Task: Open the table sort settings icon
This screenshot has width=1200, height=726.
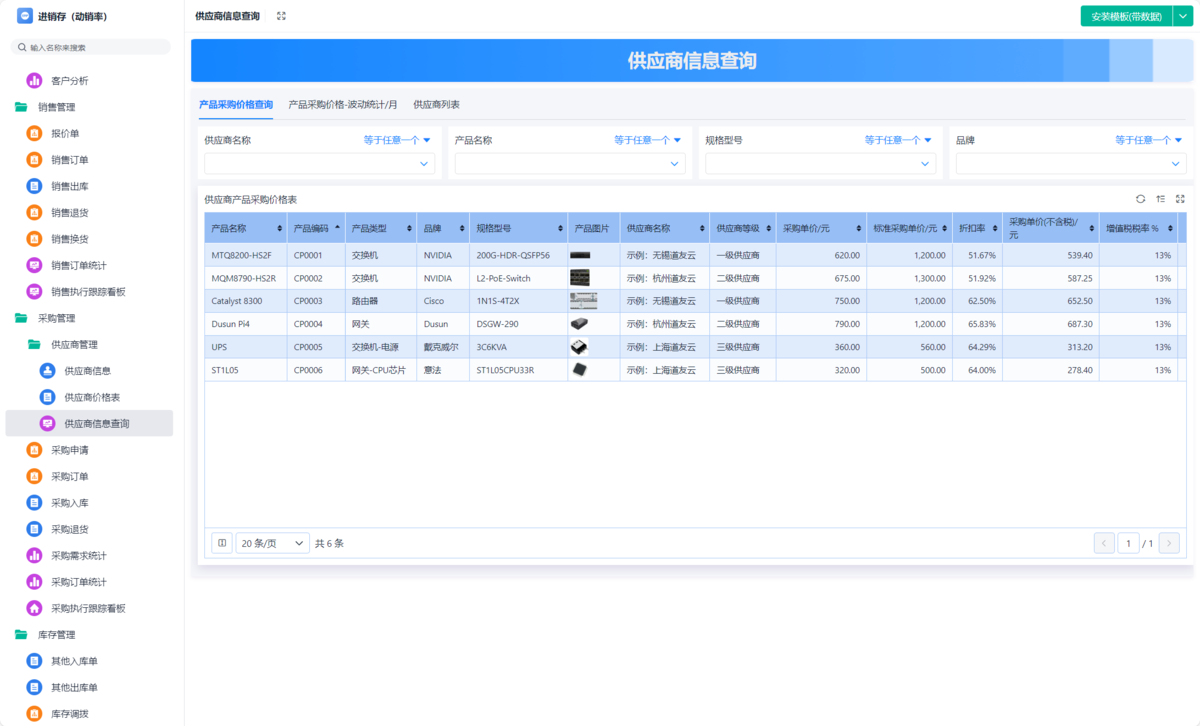Action: click(x=1160, y=199)
